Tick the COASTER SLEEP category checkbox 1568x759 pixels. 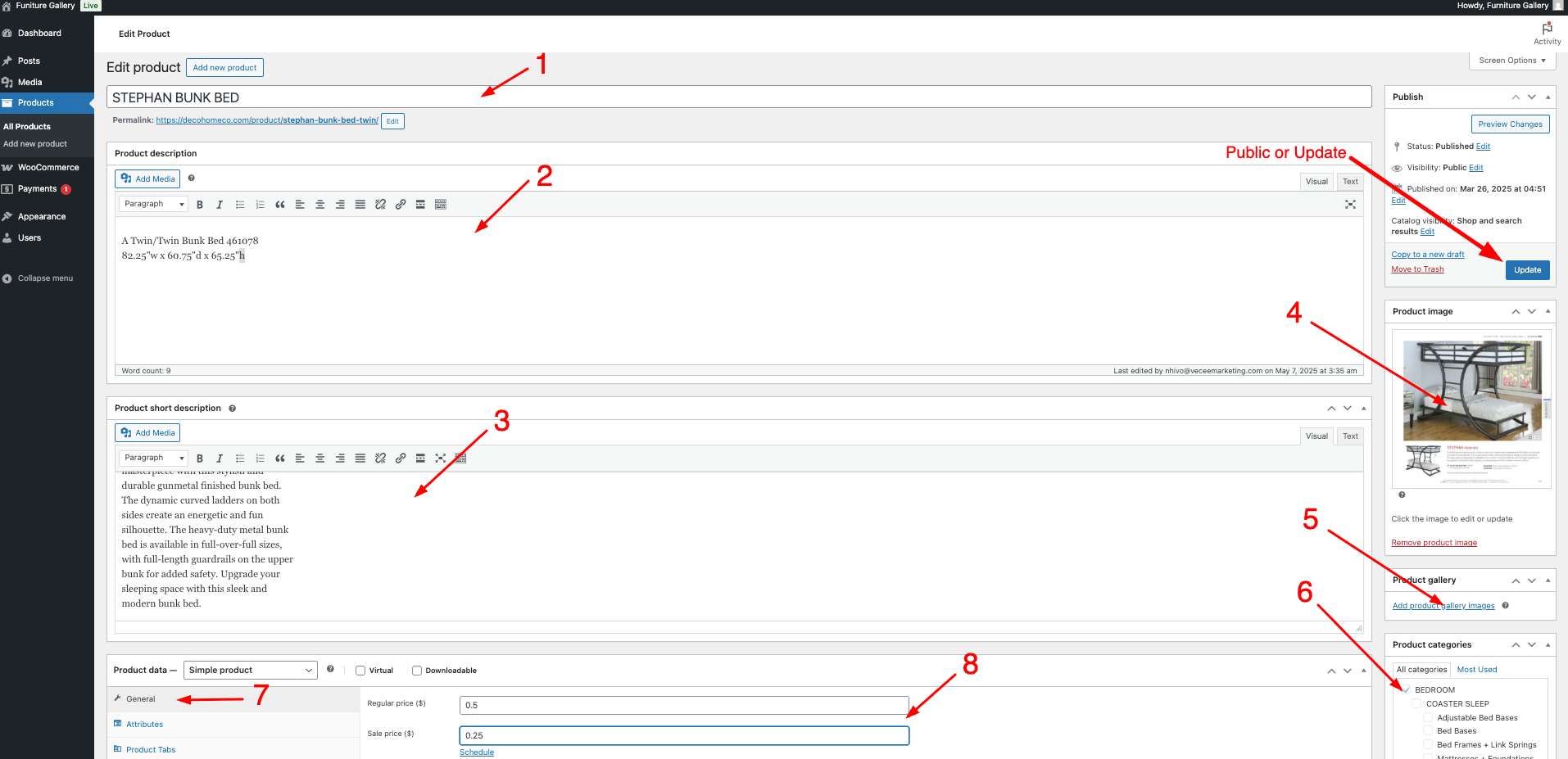point(1416,704)
